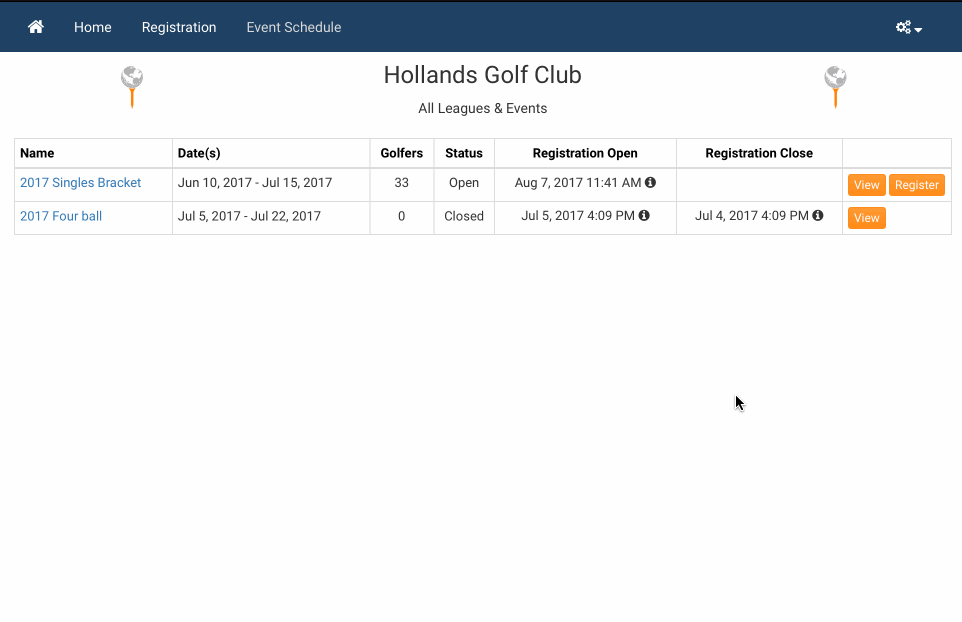Open the 2017 Four ball link
Image resolution: width=962 pixels, height=622 pixels.
pos(61,216)
